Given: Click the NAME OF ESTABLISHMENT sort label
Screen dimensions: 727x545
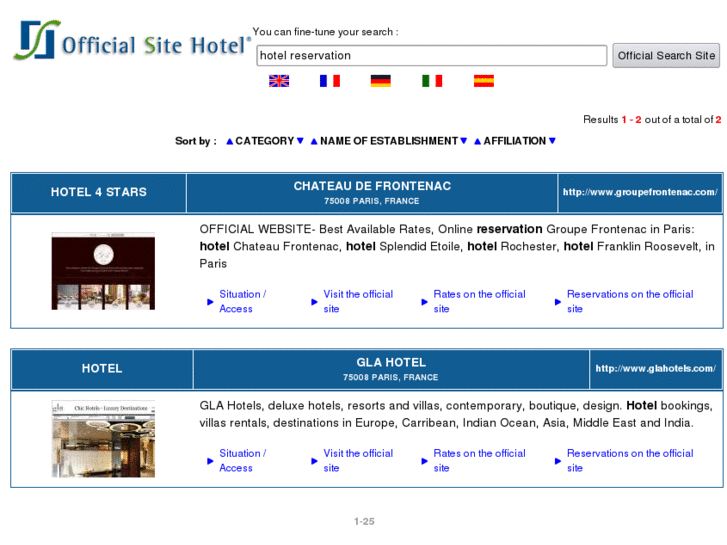Looking at the screenshot, I should pyautogui.click(x=389, y=141).
